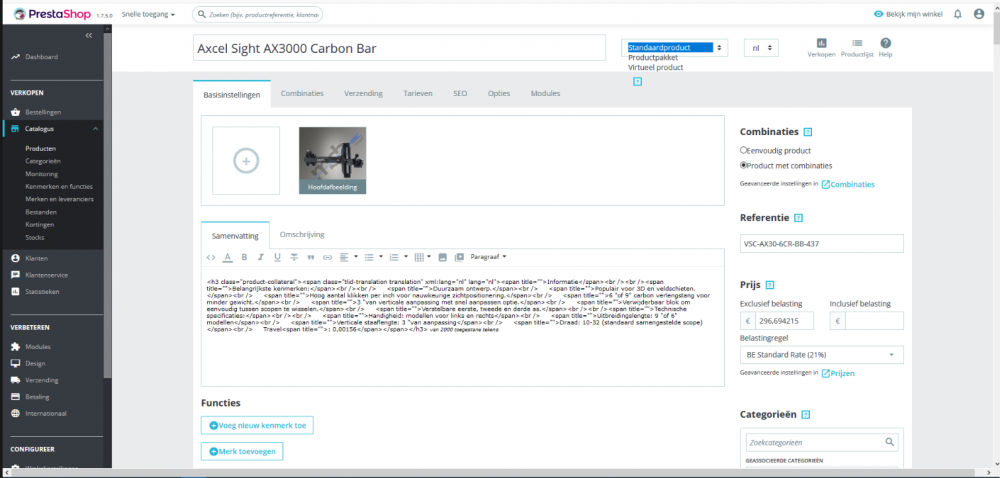Open text alignment dropdown

coord(348,257)
